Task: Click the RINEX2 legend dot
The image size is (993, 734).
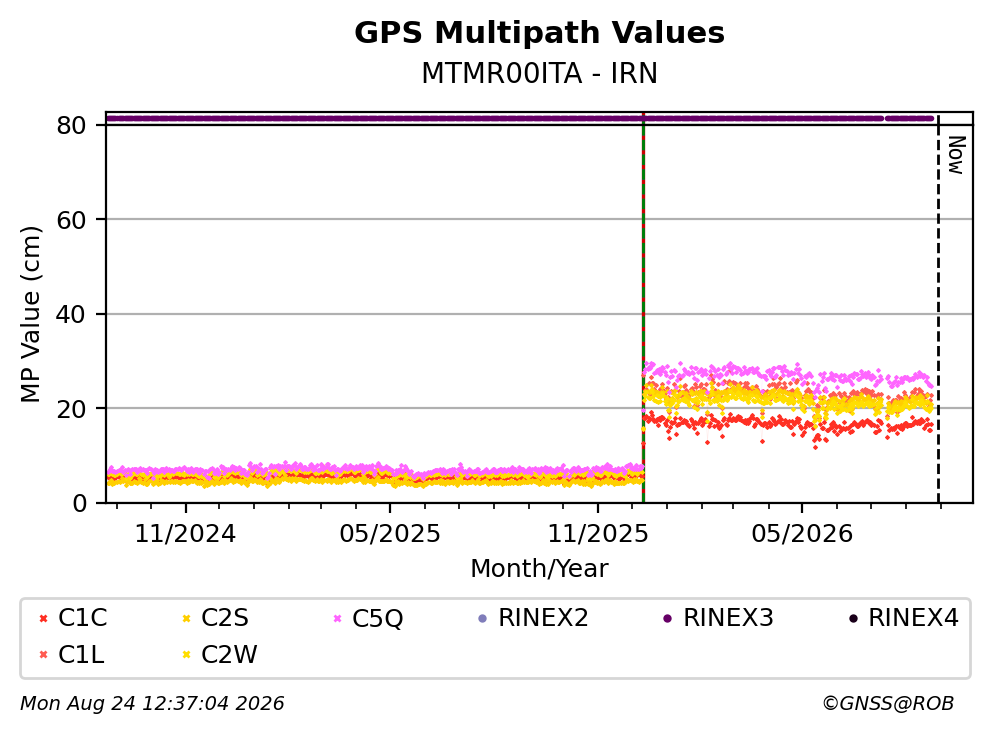Action: pyautogui.click(x=483, y=619)
